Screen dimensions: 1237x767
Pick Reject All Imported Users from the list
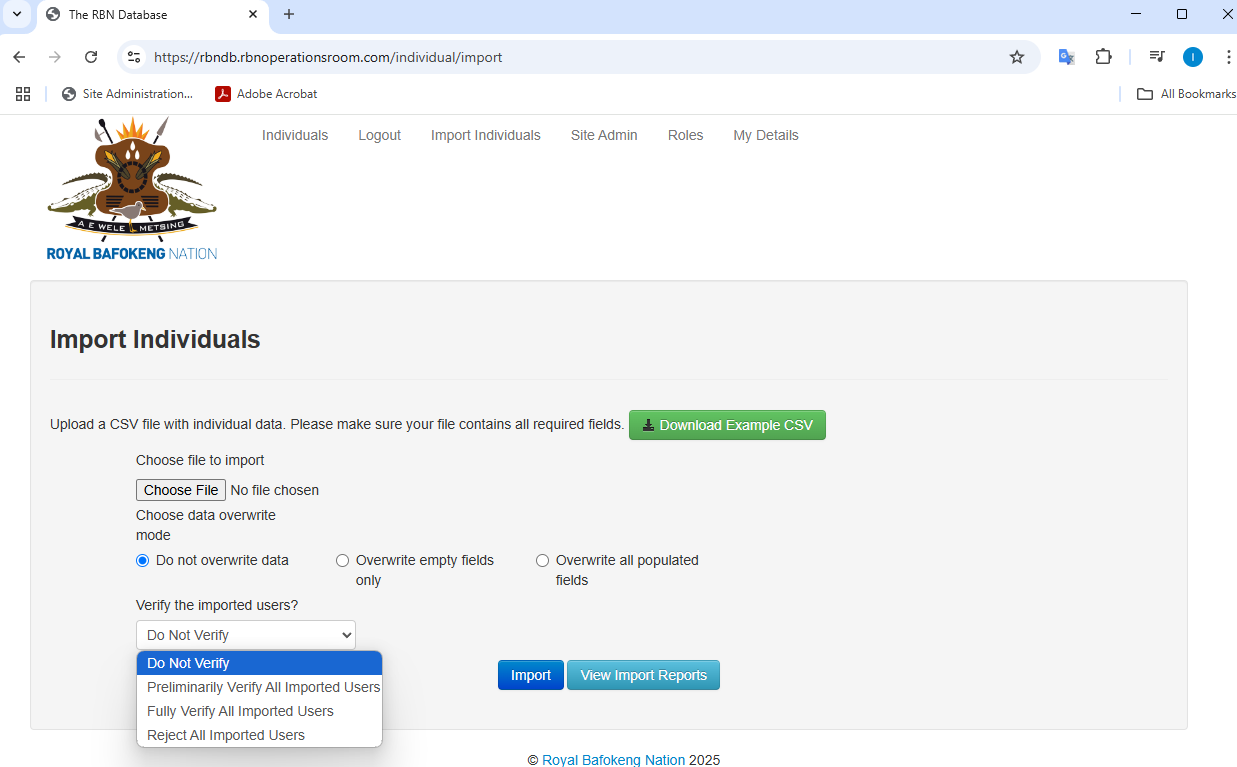[226, 735]
